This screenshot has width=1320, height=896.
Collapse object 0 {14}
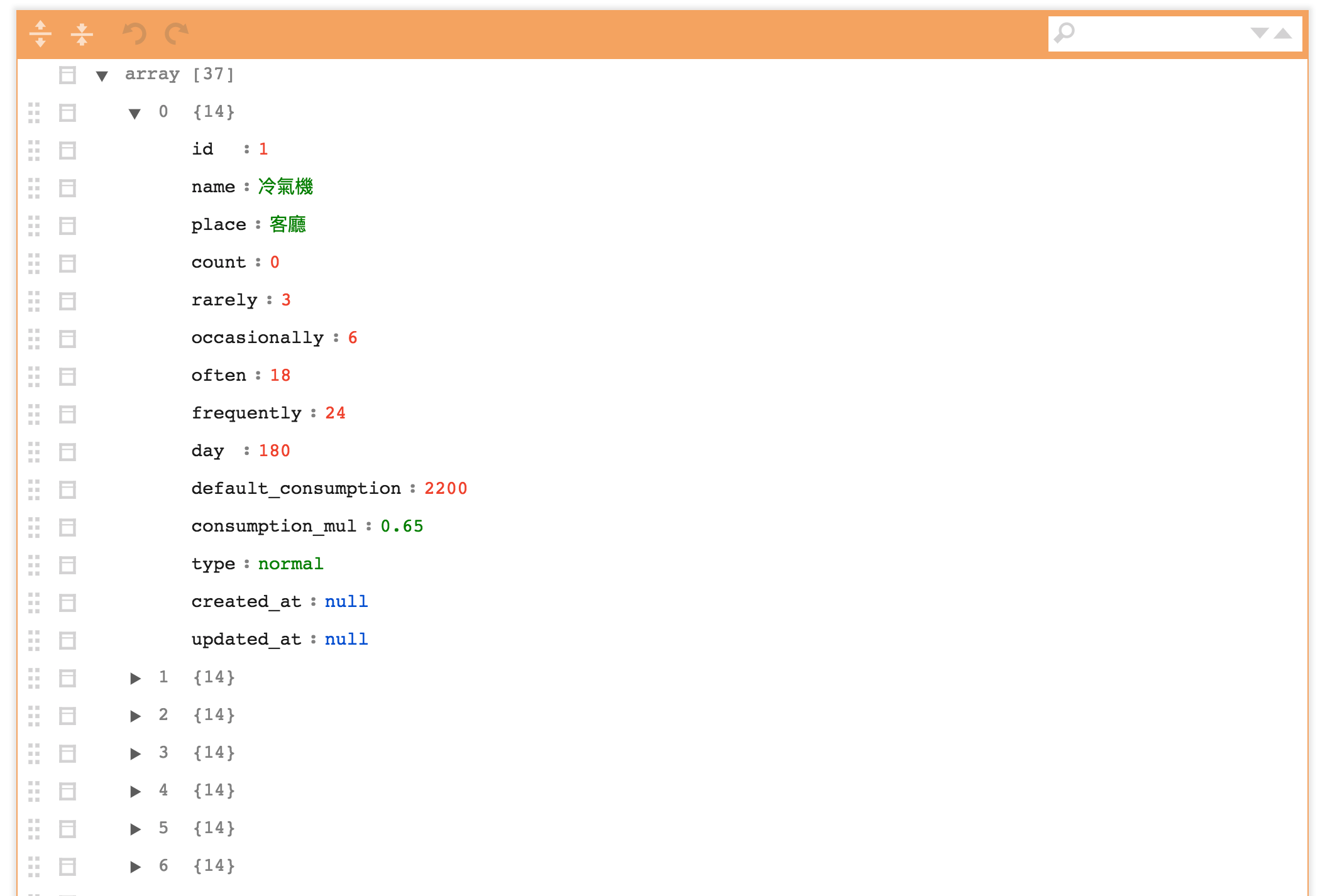135,114
